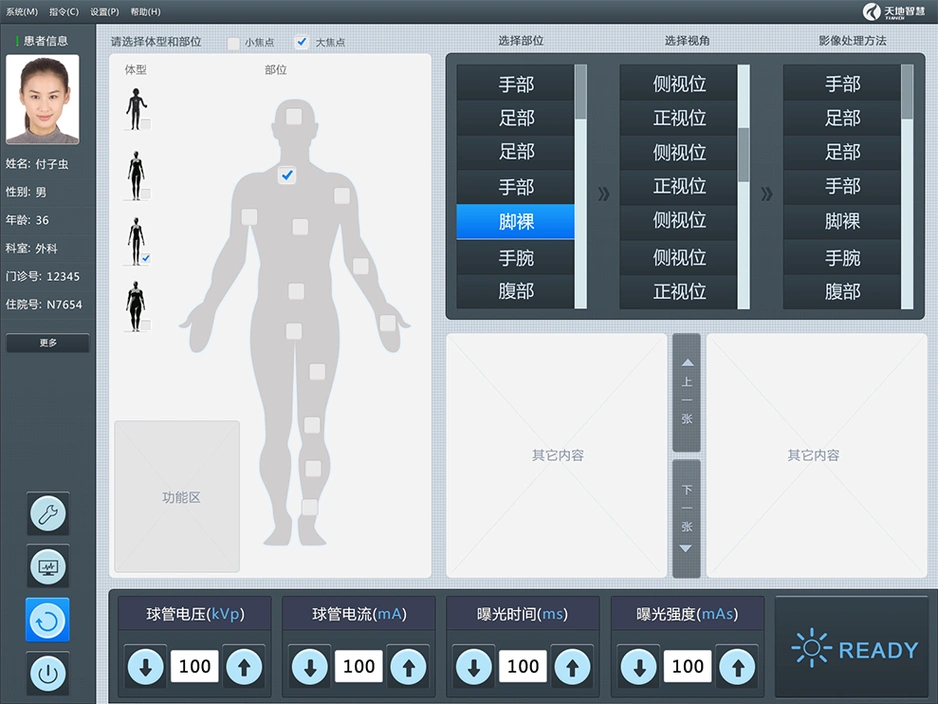This screenshot has width=938, height=704.
Task: Click the tube voltage kVp value field
Action: (195, 666)
